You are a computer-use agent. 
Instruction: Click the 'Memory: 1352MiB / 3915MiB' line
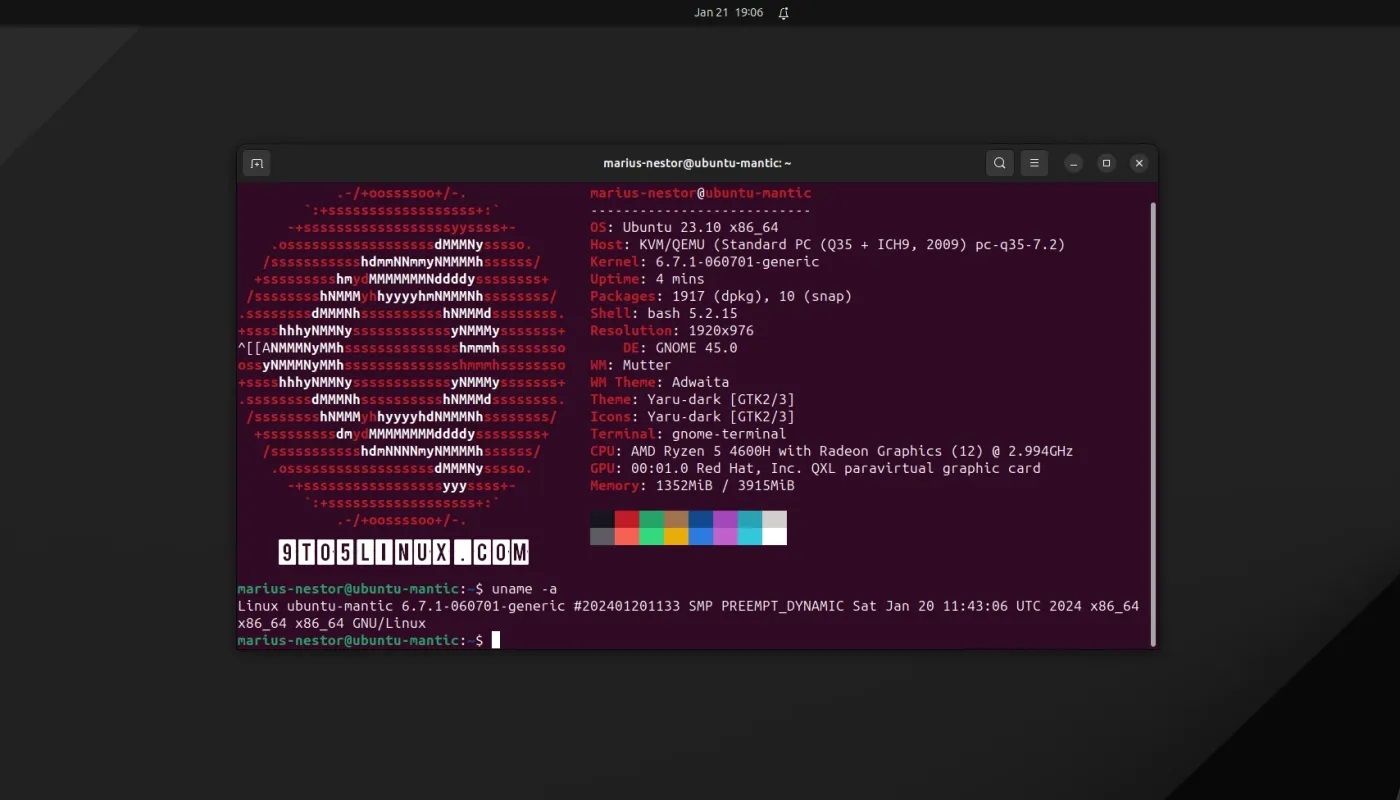pos(692,485)
